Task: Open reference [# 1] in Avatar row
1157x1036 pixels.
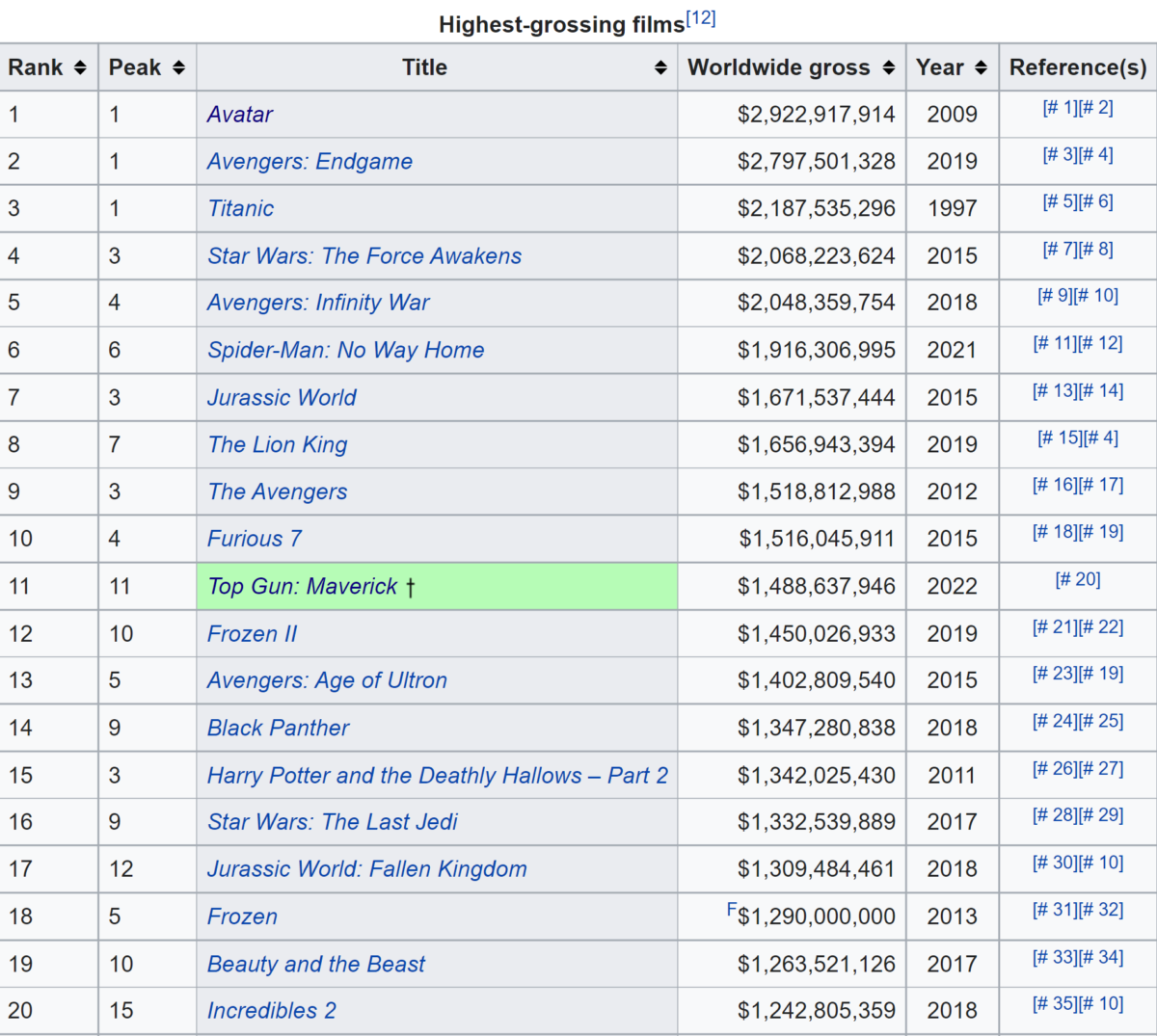Action: coord(1060,108)
